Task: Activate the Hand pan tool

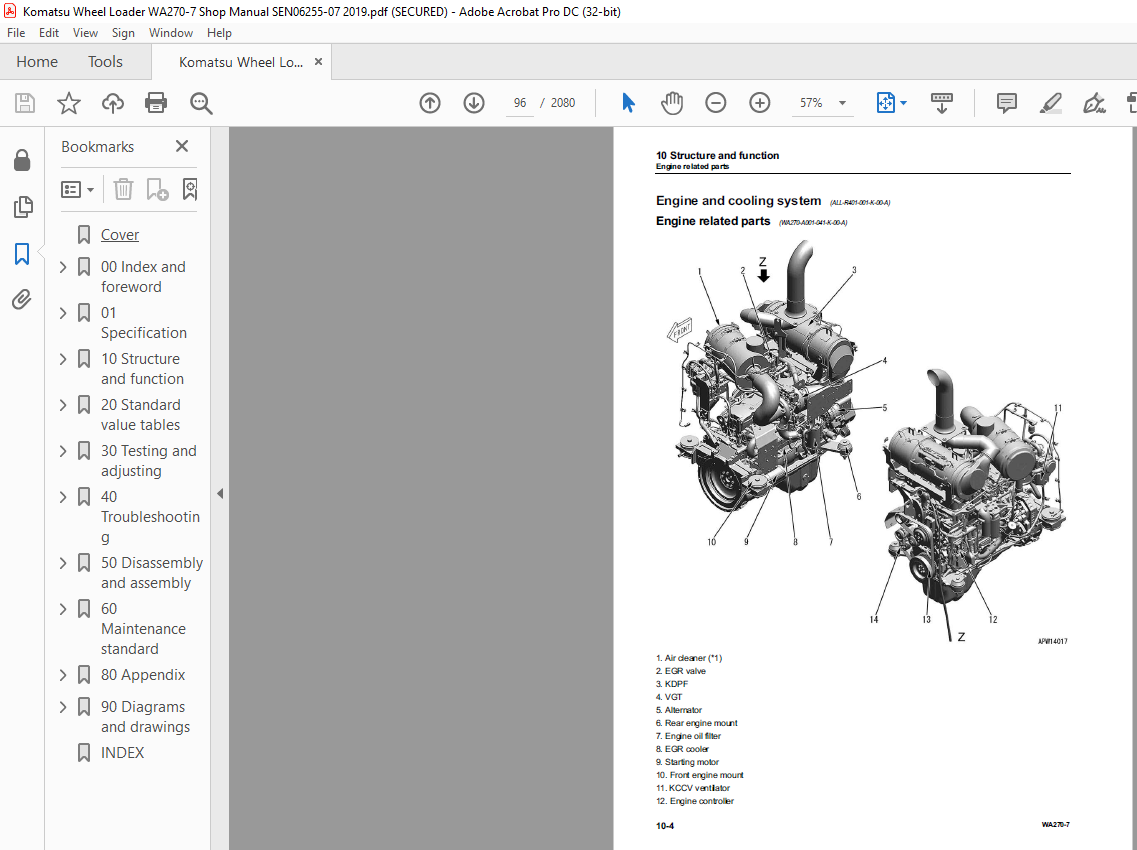Action: click(x=672, y=103)
